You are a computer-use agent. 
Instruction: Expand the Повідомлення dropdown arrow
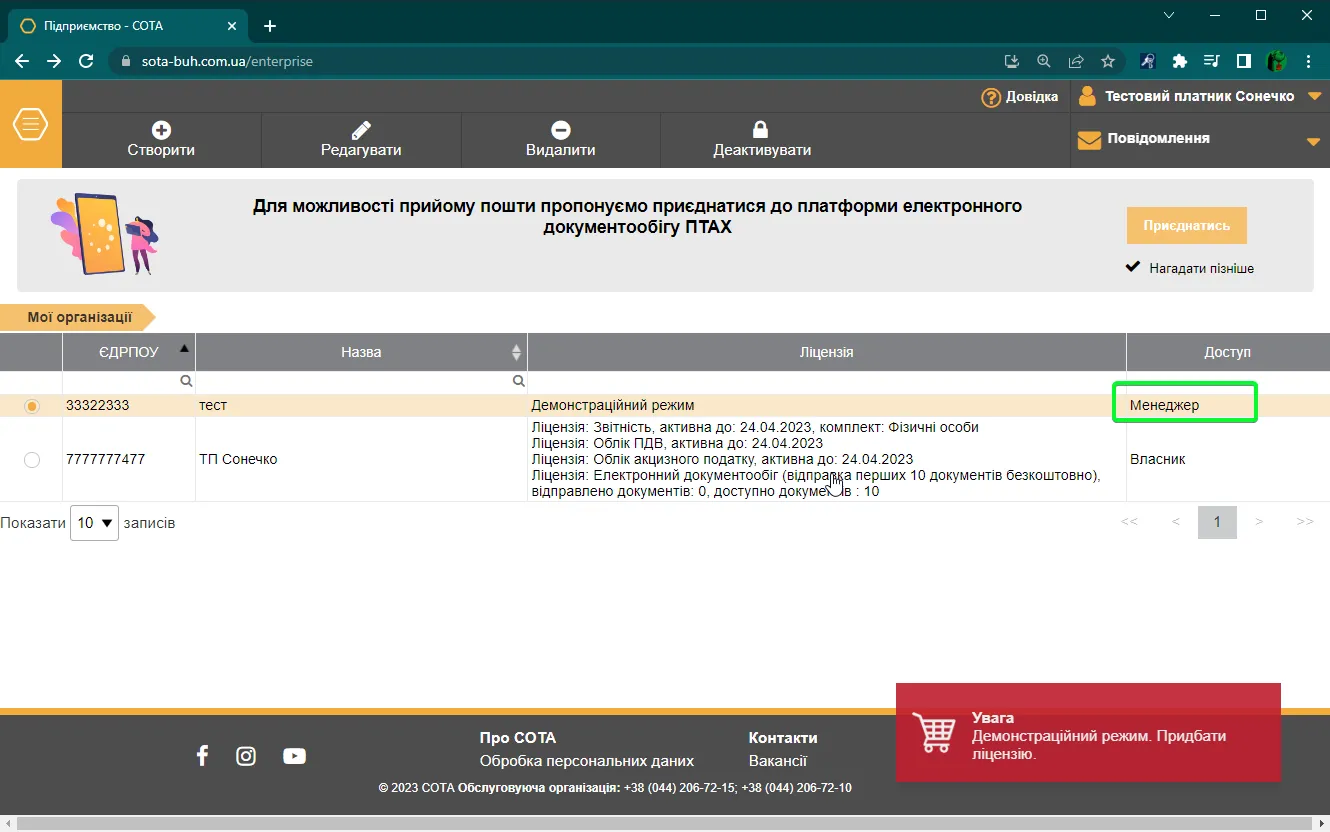click(1314, 142)
